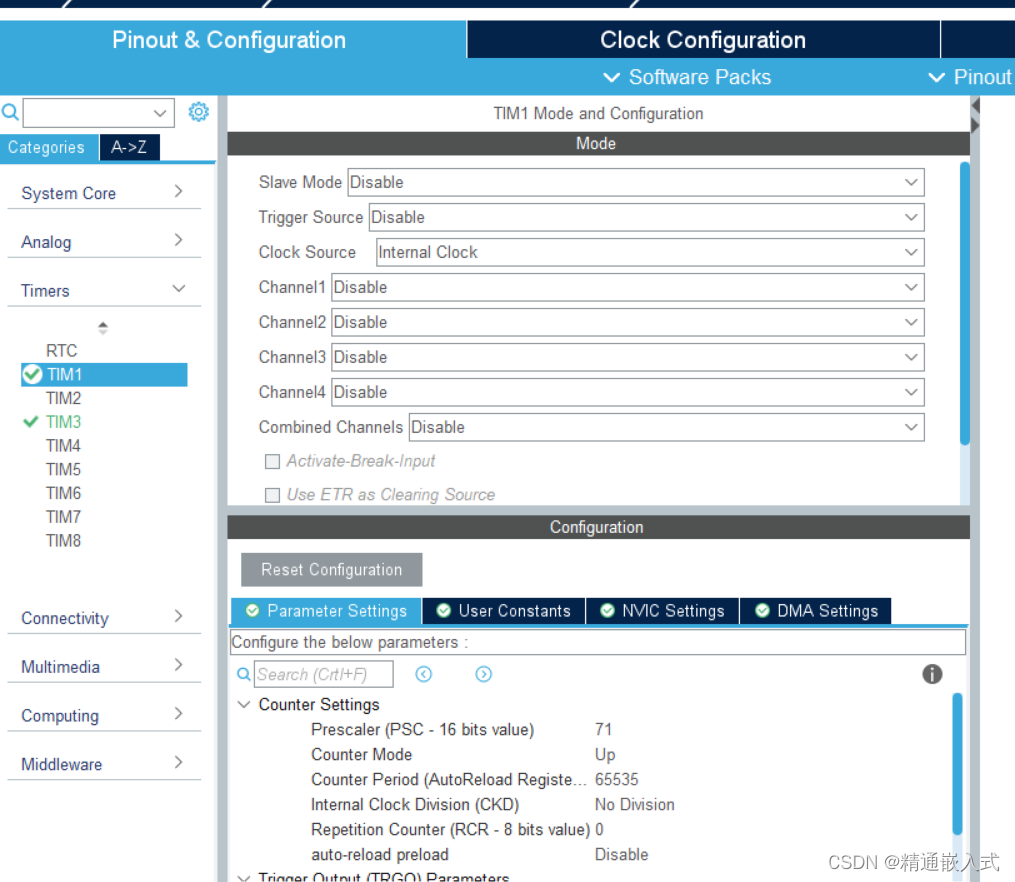Viewport: 1015px width, 882px height.
Task: Select TIM7 in the Timers list
Action: (x=63, y=517)
